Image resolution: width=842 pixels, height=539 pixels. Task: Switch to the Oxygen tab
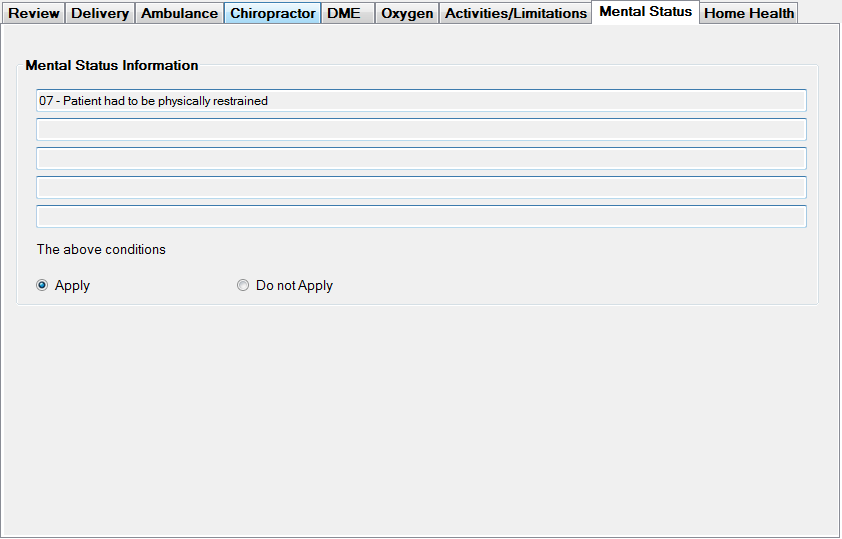point(407,13)
